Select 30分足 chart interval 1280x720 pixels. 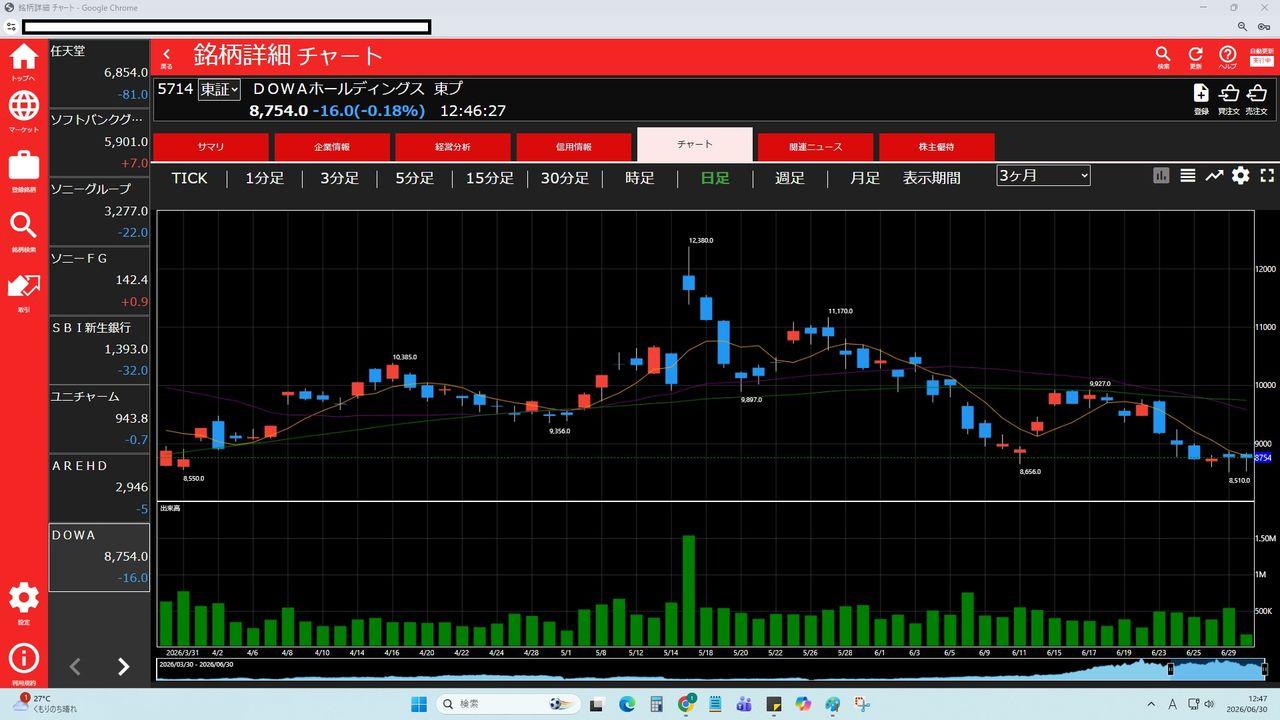pyautogui.click(x=565, y=178)
